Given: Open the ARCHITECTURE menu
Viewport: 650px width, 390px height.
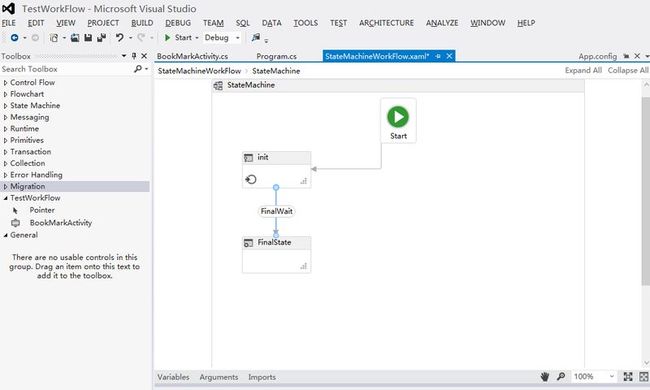Looking at the screenshot, I should click(386, 23).
